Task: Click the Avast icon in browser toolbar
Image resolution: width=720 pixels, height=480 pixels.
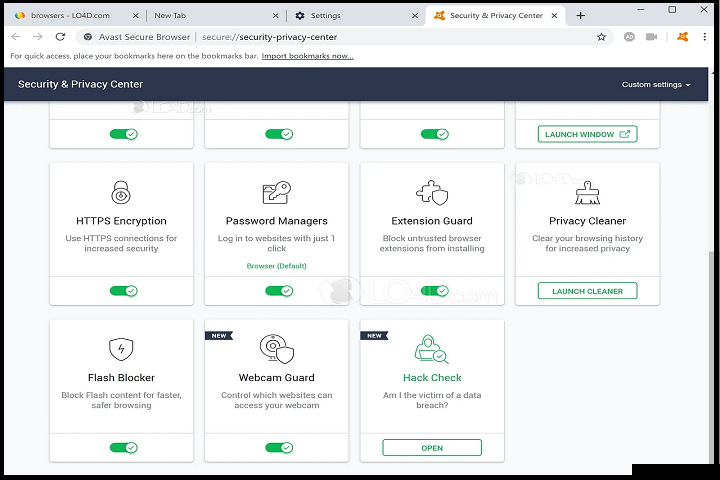Action: 682,37
